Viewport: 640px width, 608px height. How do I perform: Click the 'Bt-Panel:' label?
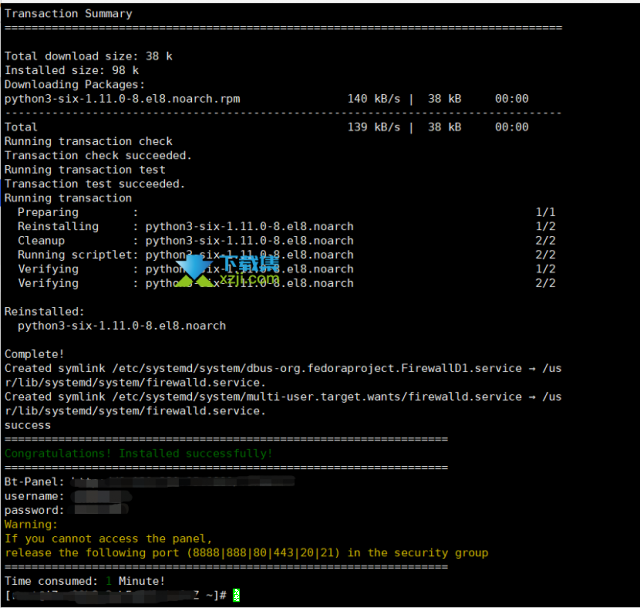pos(34,482)
